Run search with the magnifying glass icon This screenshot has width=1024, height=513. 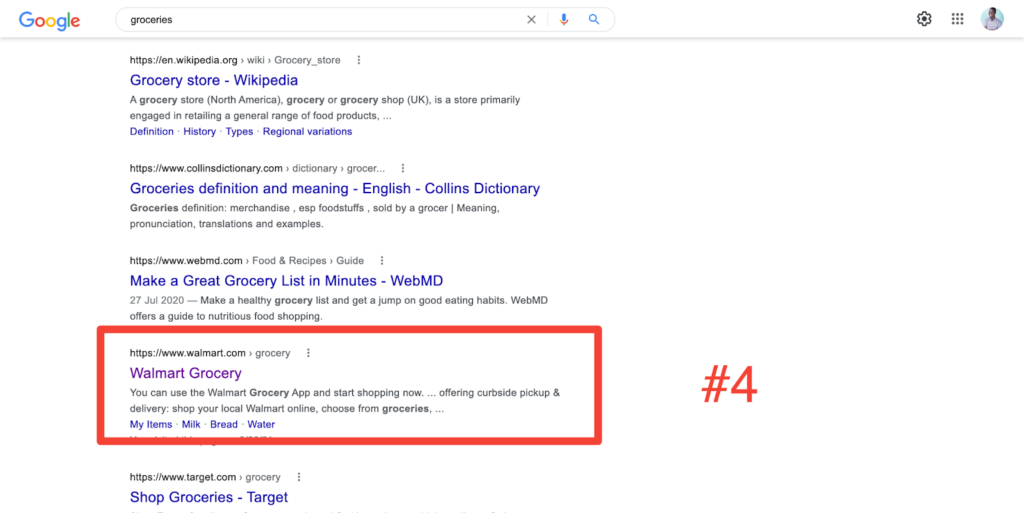pos(594,20)
